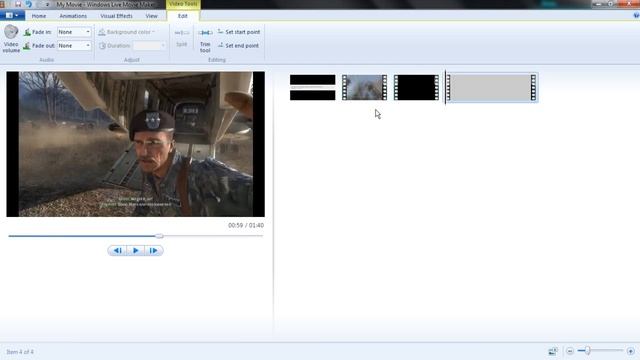Image resolution: width=640 pixels, height=360 pixels.
Task: Click the Undo icon in quick access toolbar
Action: click(x=29, y=4)
